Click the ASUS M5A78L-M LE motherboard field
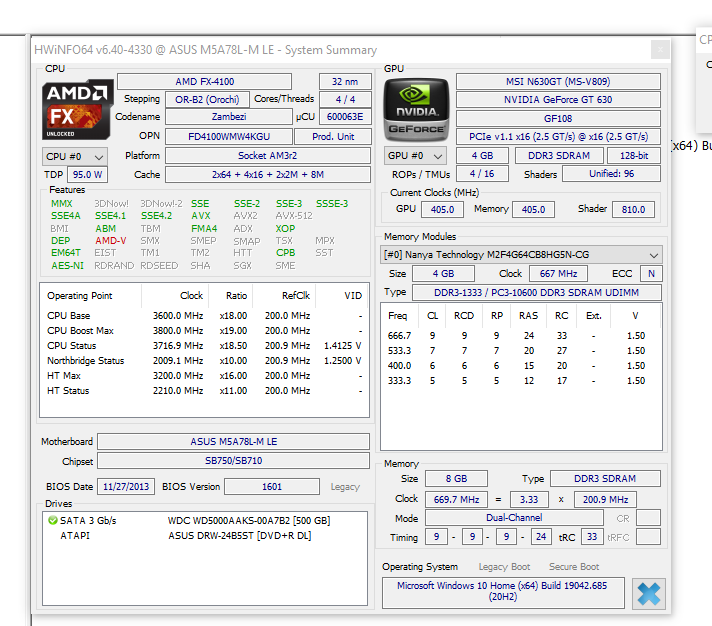Screen dimensions: 712x626 233,442
